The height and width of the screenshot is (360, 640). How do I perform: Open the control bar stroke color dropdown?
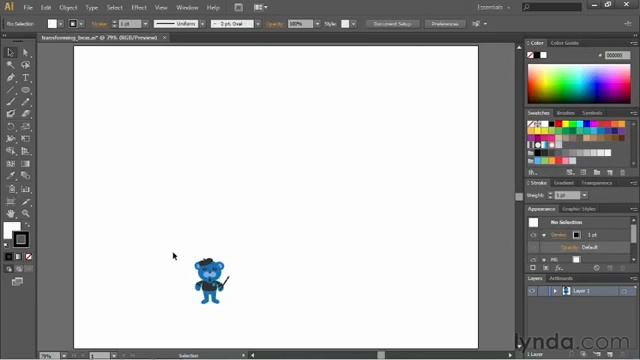coord(81,24)
